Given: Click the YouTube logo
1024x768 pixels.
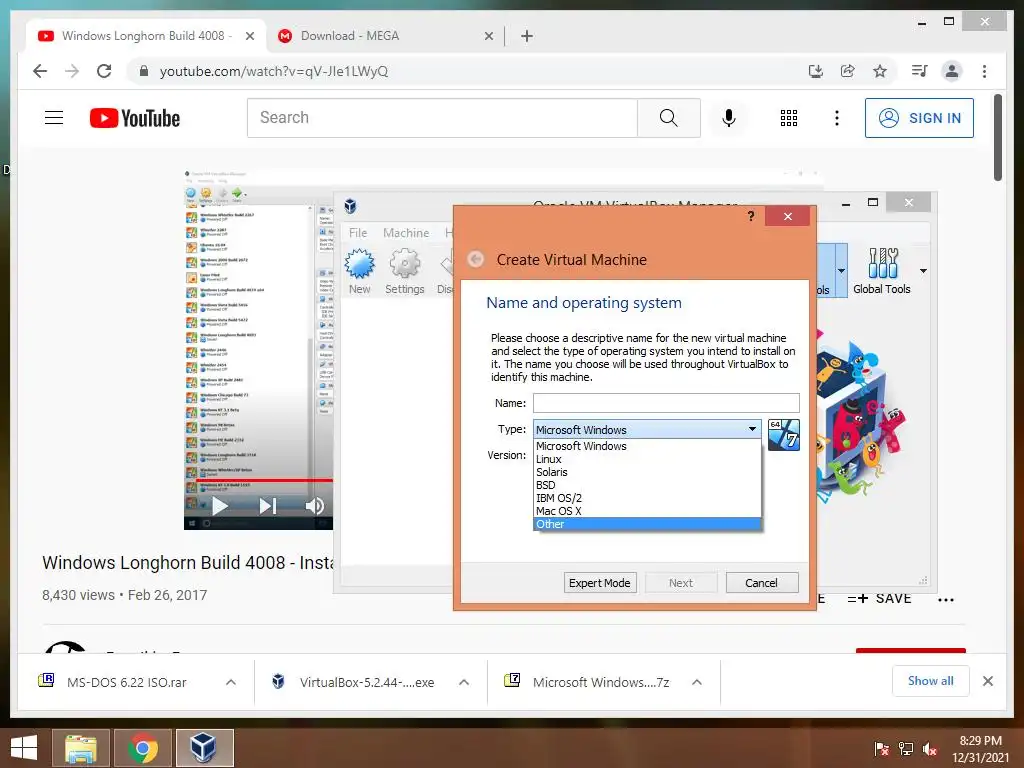Looking at the screenshot, I should coord(135,118).
